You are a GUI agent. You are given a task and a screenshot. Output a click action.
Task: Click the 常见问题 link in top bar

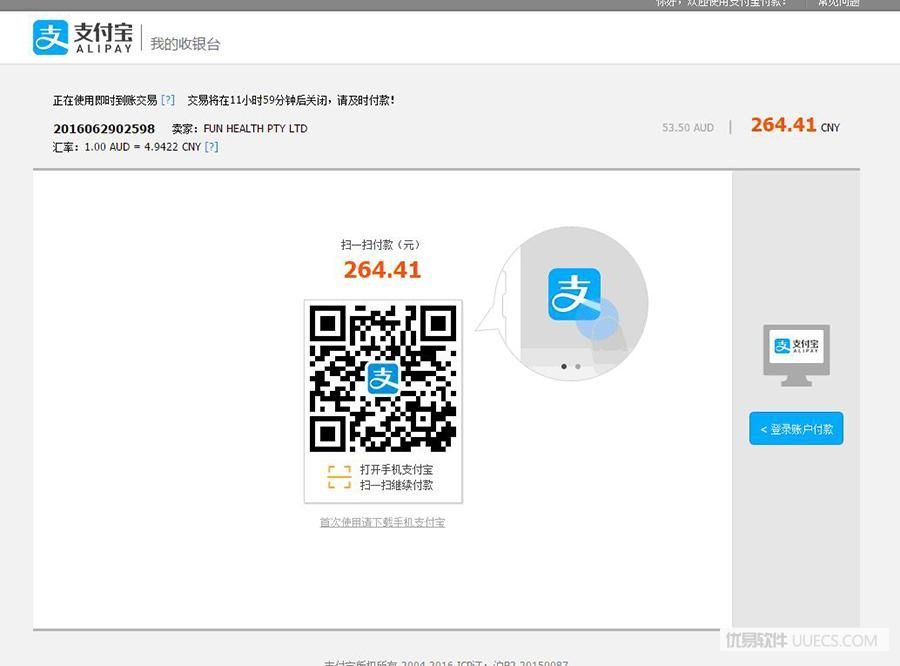pyautogui.click(x=839, y=3)
